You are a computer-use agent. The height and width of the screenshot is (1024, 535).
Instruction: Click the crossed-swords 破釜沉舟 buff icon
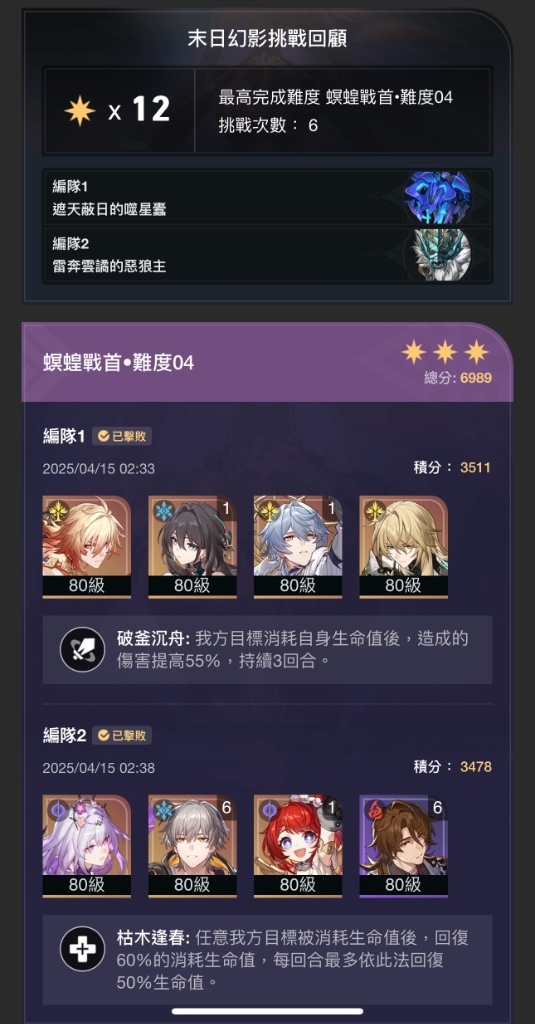[x=83, y=649]
